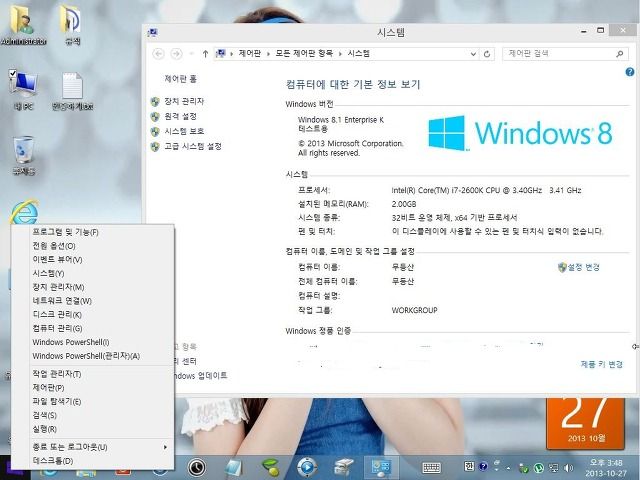The height and width of the screenshot is (480, 640).
Task: Launch Internet Explorer desktop icon
Action: [24, 212]
